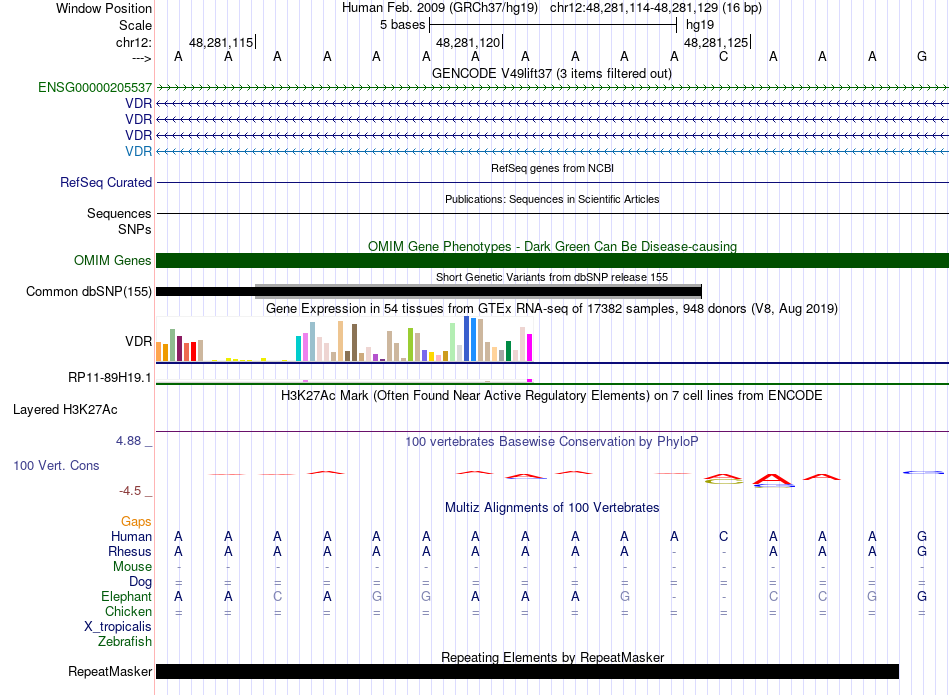Click the G base in the reference sequence
The height and width of the screenshot is (695, 950).
[922, 56]
